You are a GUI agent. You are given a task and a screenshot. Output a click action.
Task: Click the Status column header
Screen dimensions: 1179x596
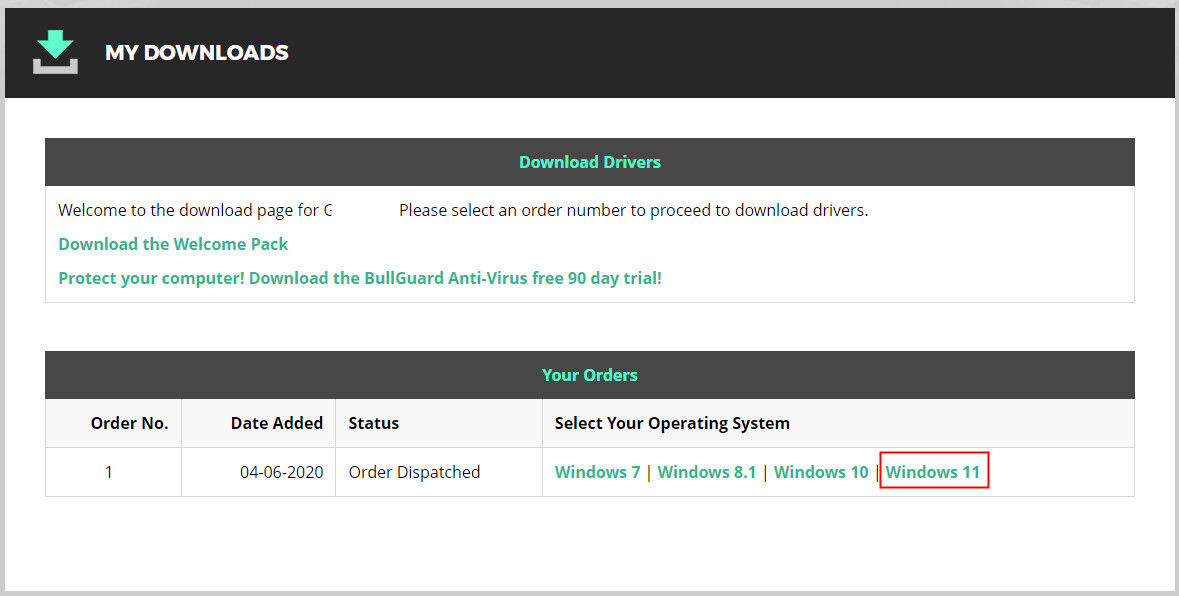point(373,423)
